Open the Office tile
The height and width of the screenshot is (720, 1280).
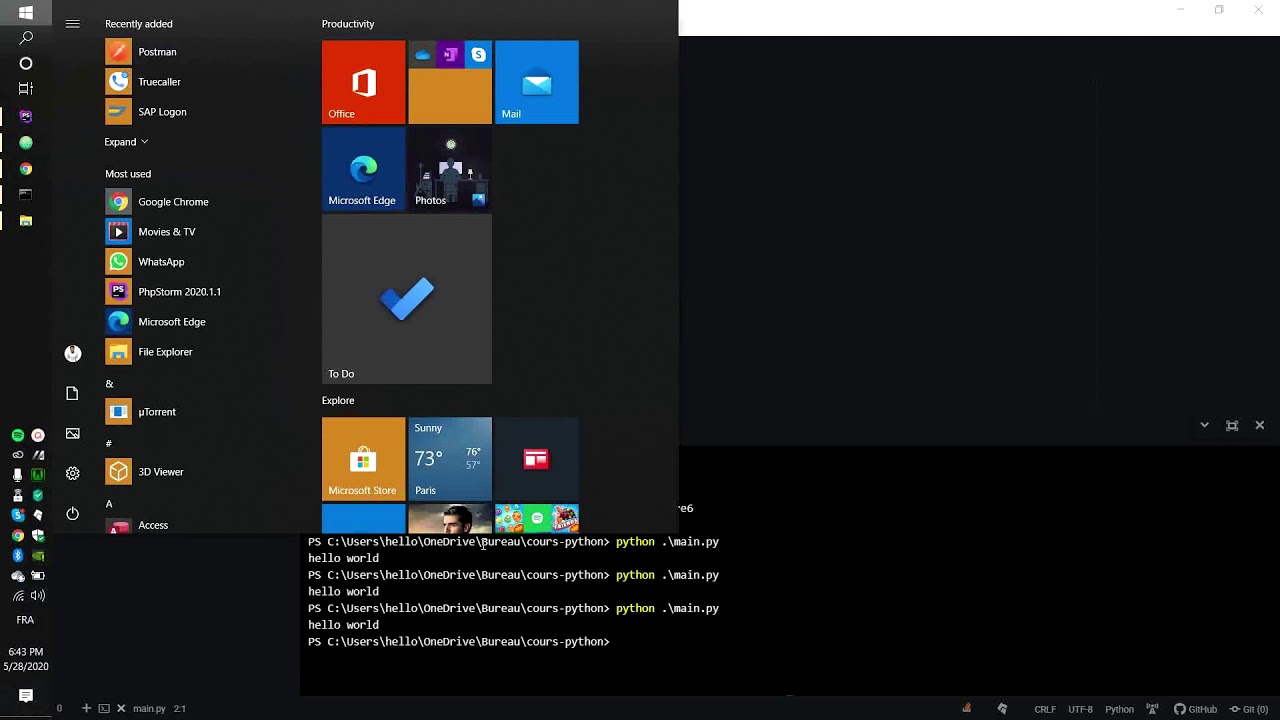(364, 82)
